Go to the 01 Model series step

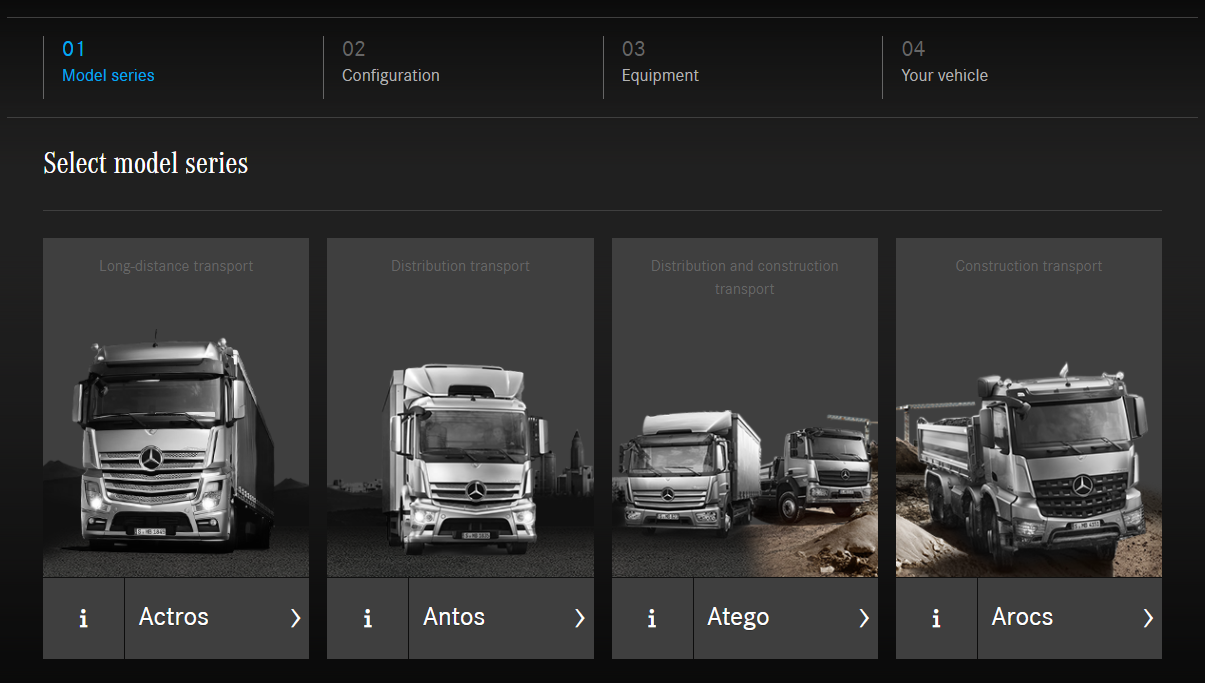(x=108, y=62)
